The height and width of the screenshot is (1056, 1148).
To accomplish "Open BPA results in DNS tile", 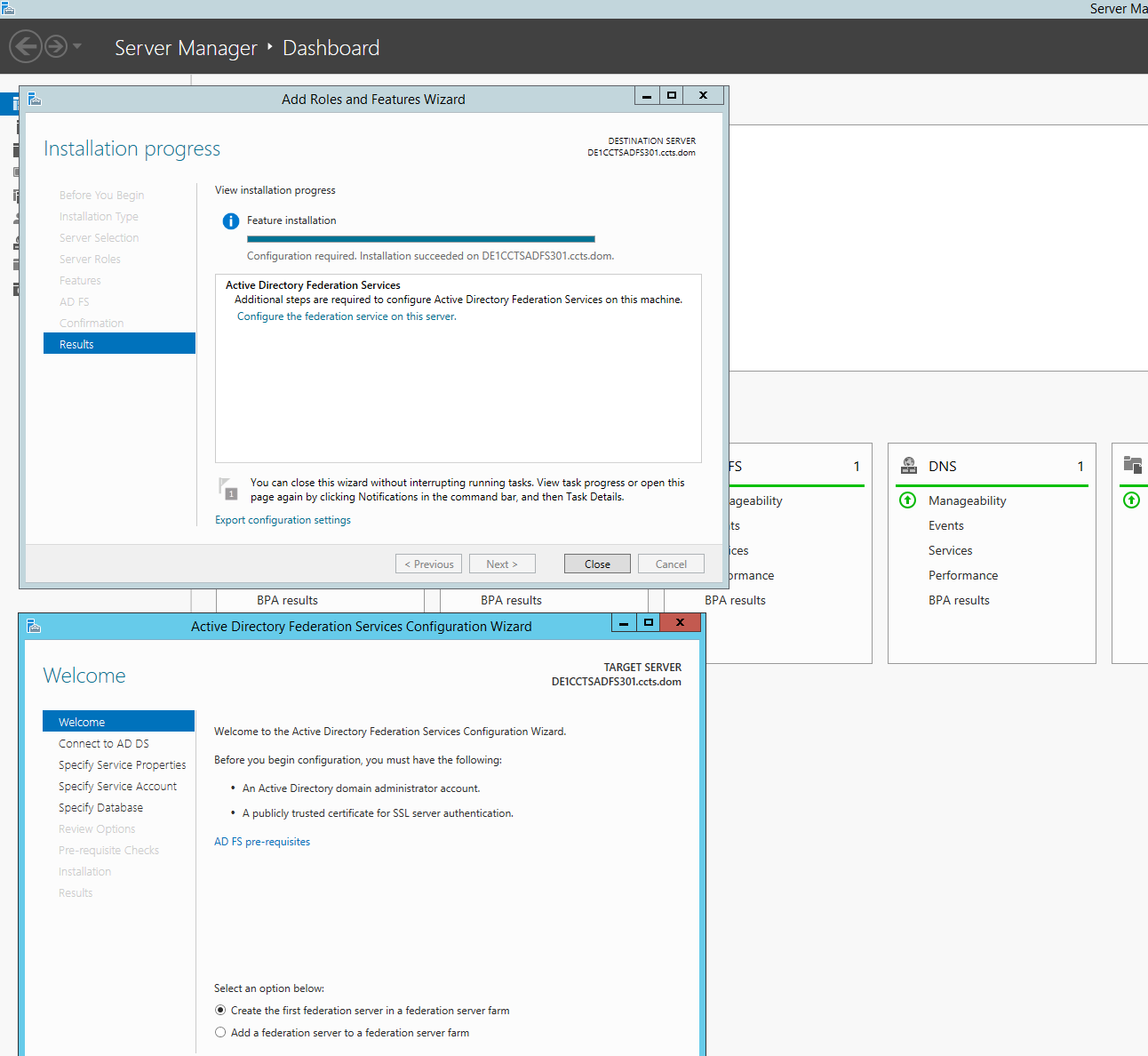I will point(959,600).
